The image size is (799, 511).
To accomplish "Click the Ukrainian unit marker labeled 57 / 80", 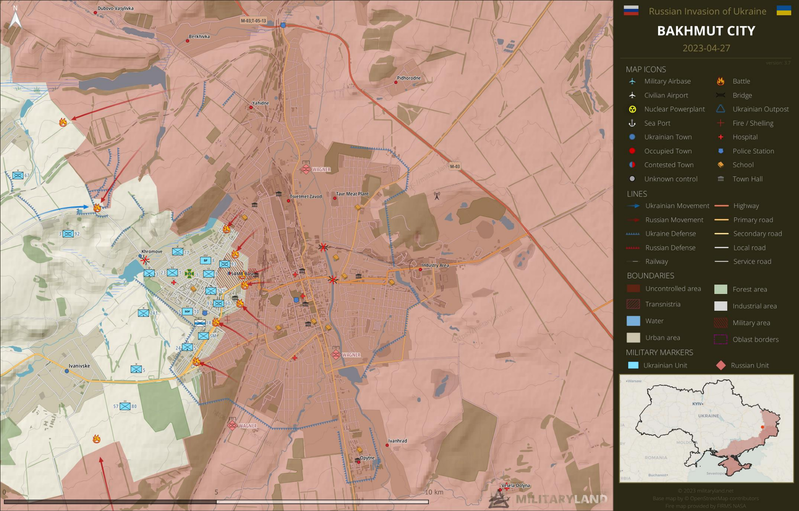I will (x=125, y=407).
